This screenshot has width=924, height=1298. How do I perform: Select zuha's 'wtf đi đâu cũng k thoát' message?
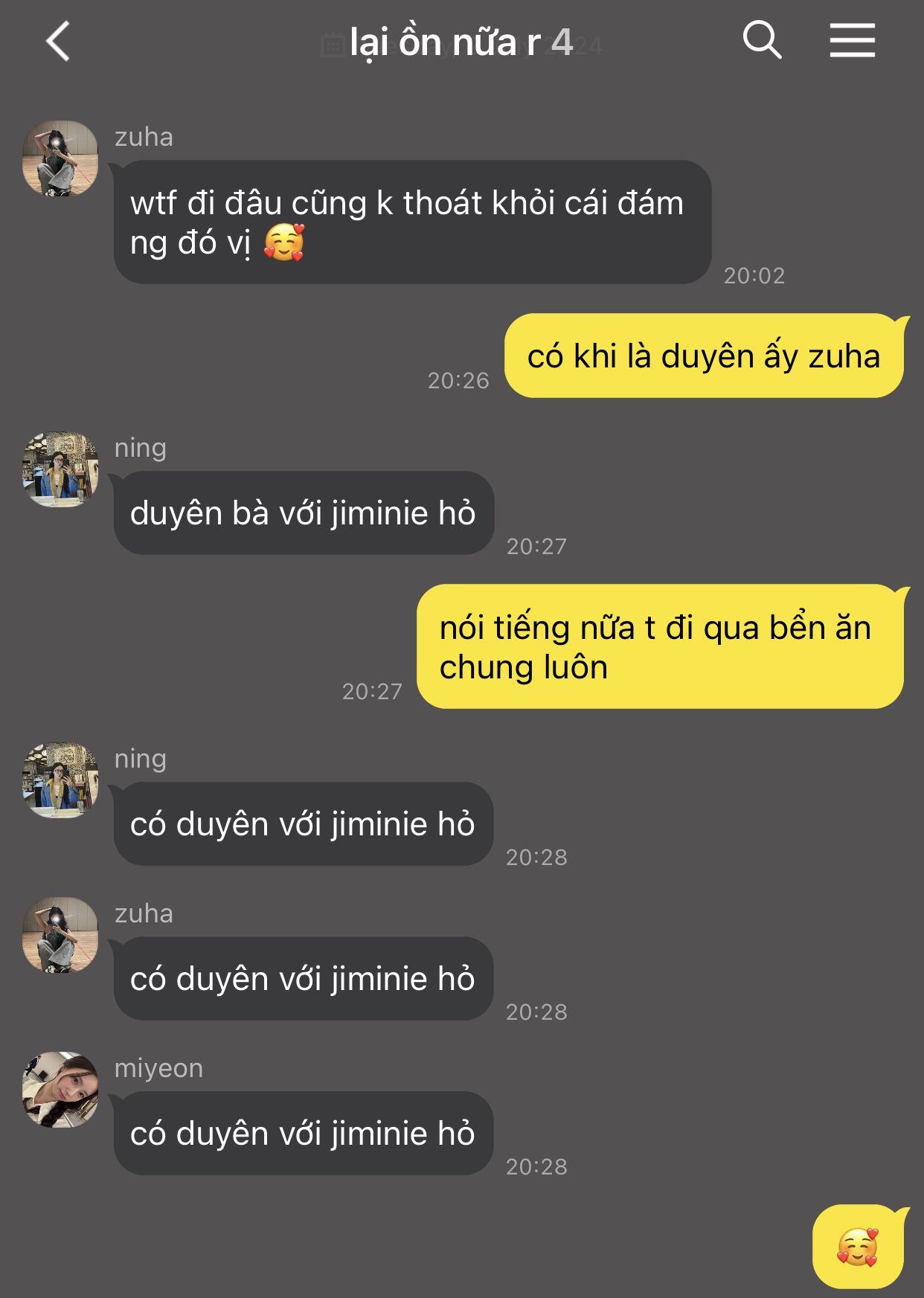click(x=413, y=222)
